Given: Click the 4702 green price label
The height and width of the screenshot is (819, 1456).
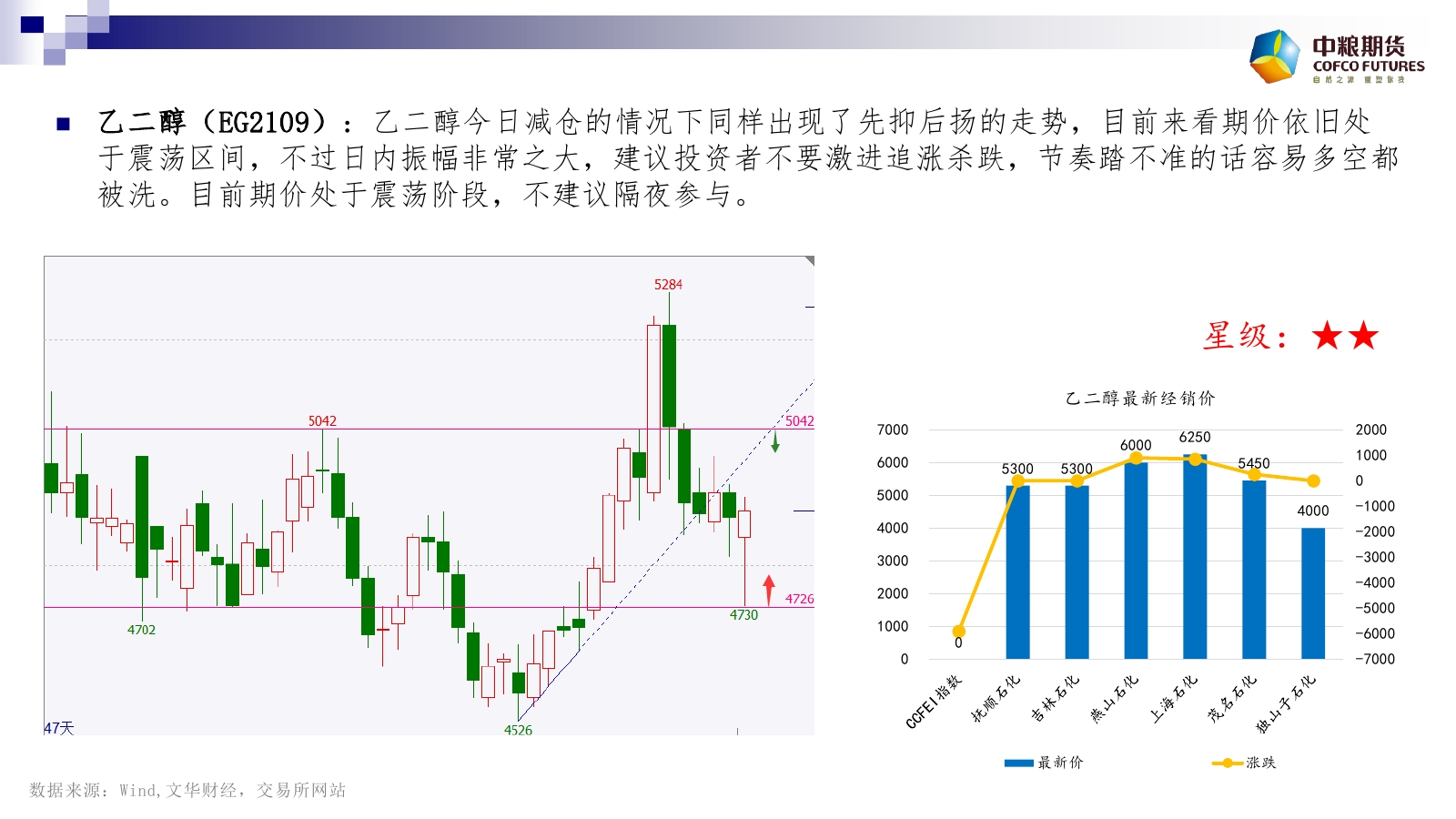Looking at the screenshot, I should point(141,630).
